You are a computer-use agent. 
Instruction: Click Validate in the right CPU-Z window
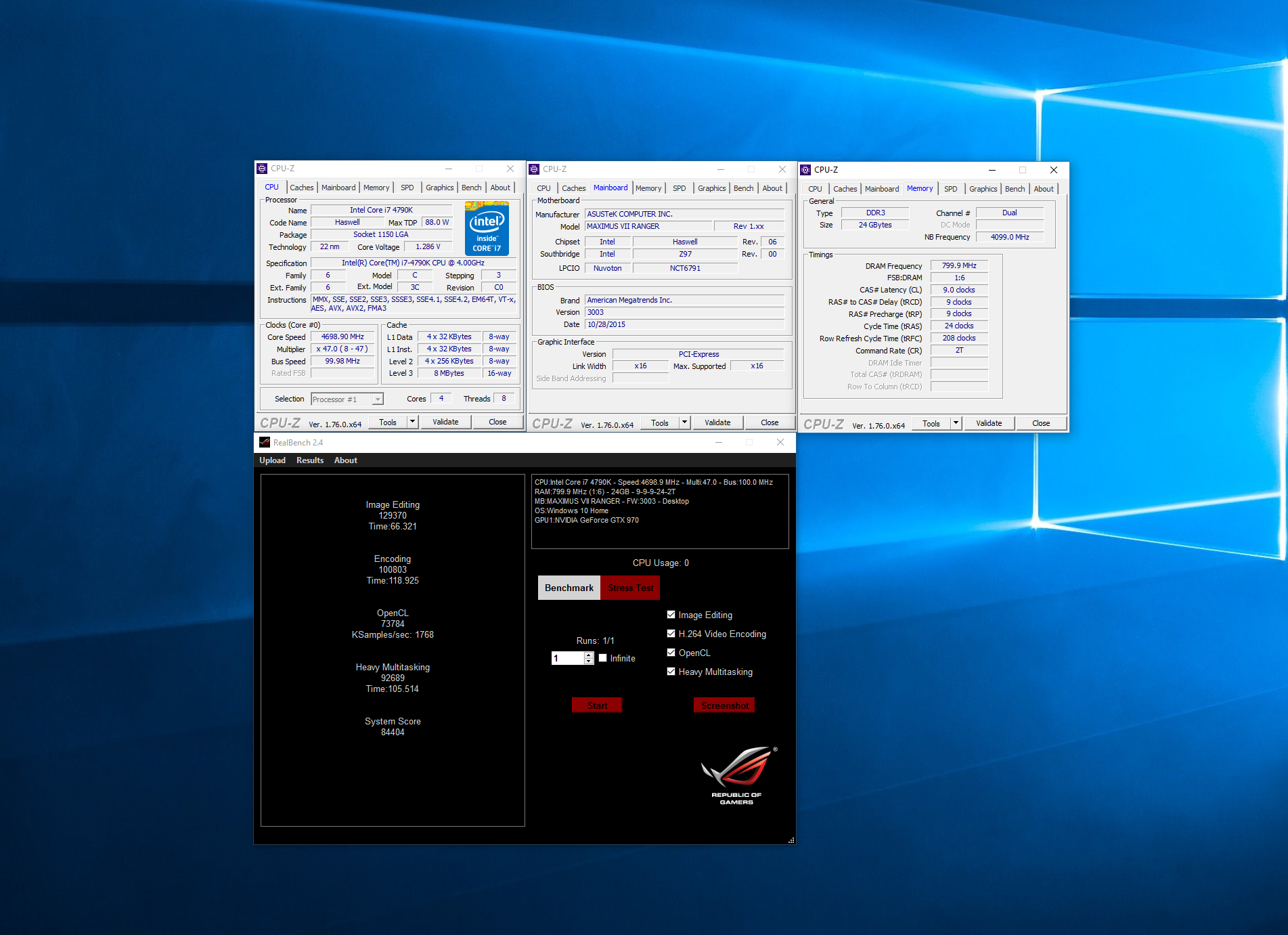point(989,423)
